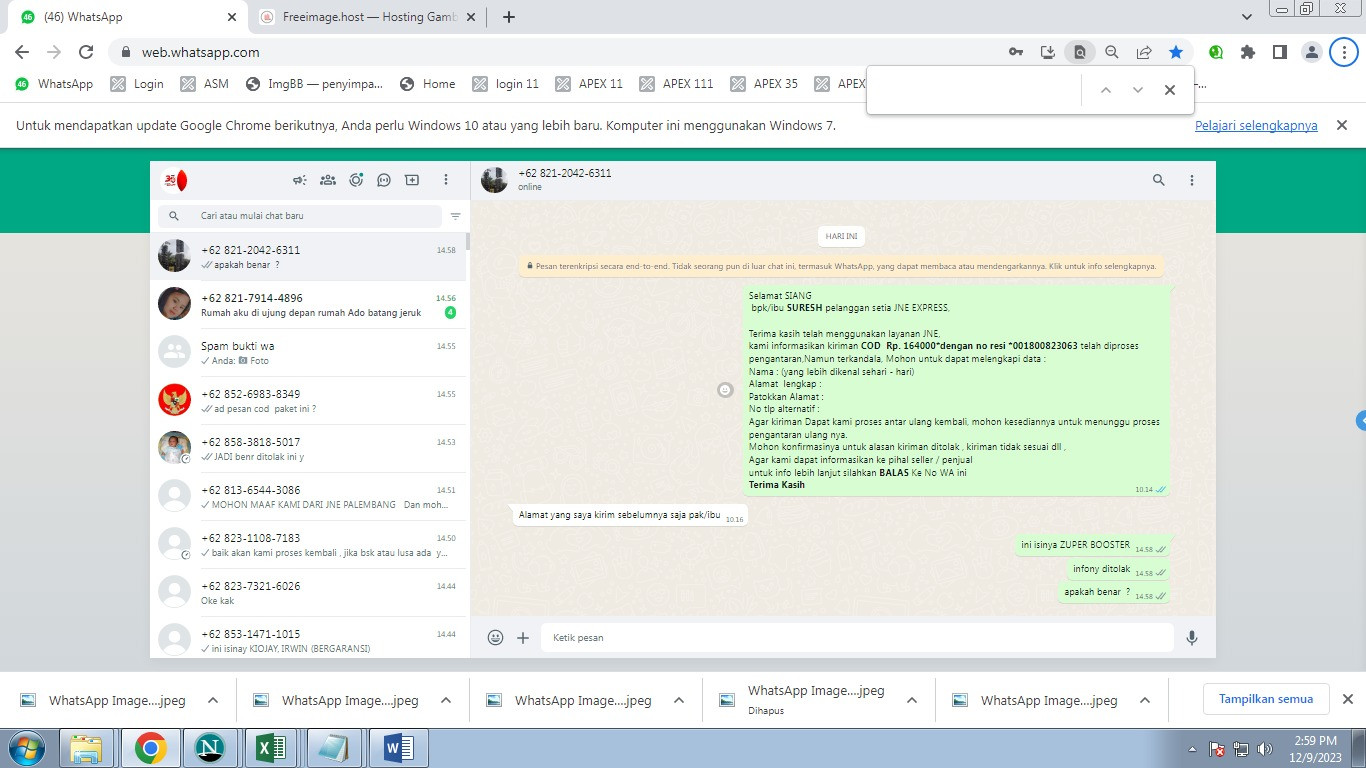Viewport: 1366px width, 768px height.
Task: Open the 'login 11' bookmark
Action: coord(506,84)
